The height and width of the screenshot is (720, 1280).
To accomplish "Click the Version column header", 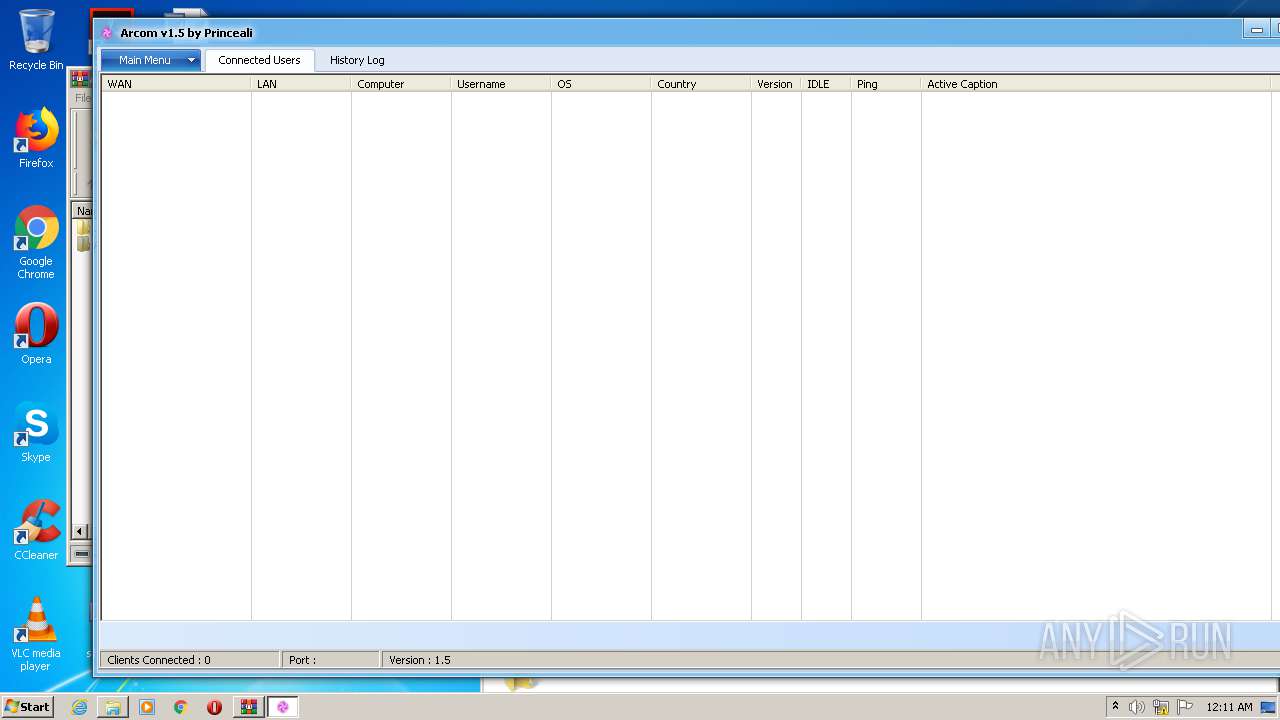I will (x=776, y=84).
